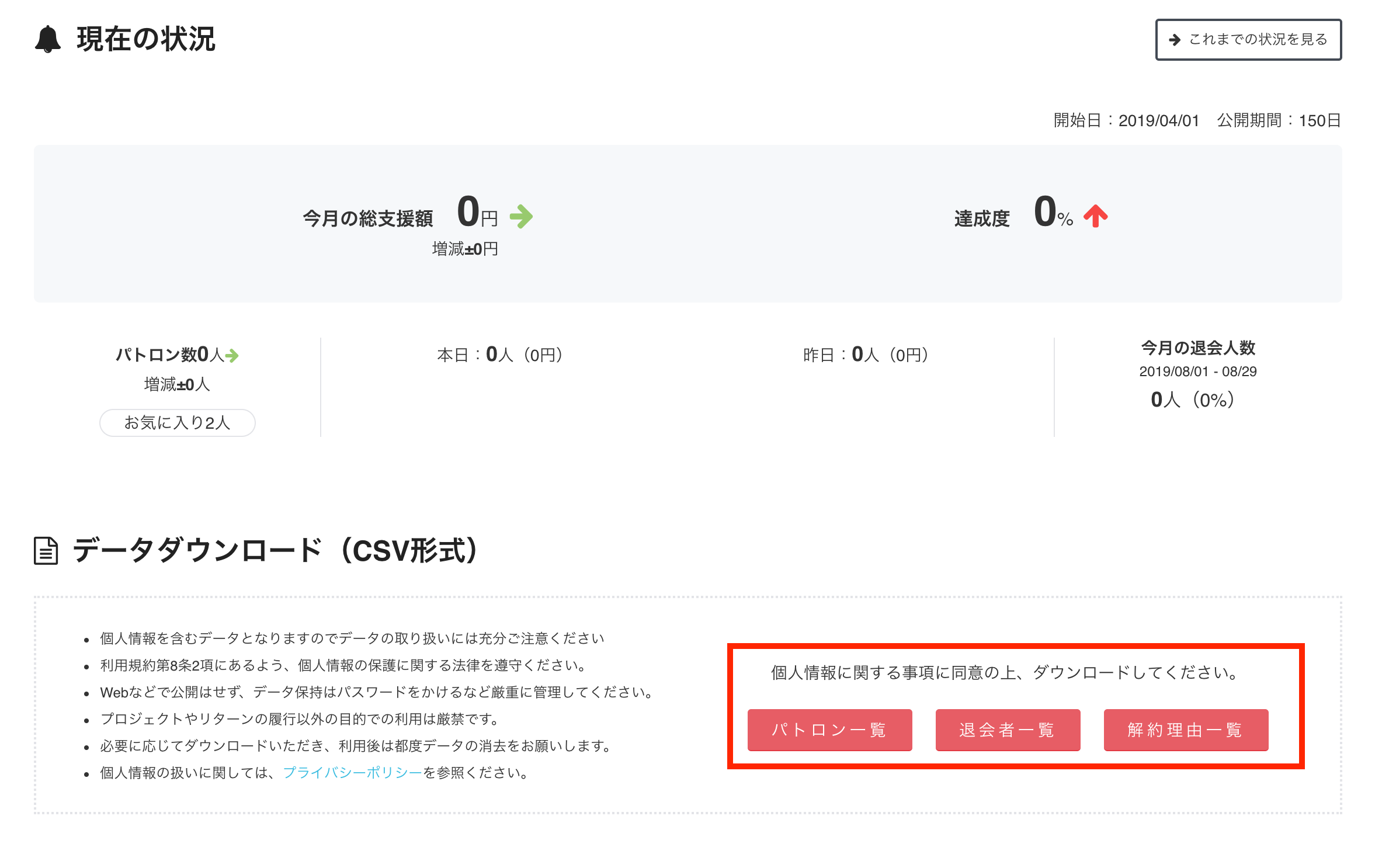This screenshot has height=868, width=1389.
Task: Click the 個人情報に関する事項に同意の上 notice text
Action: click(x=1006, y=672)
